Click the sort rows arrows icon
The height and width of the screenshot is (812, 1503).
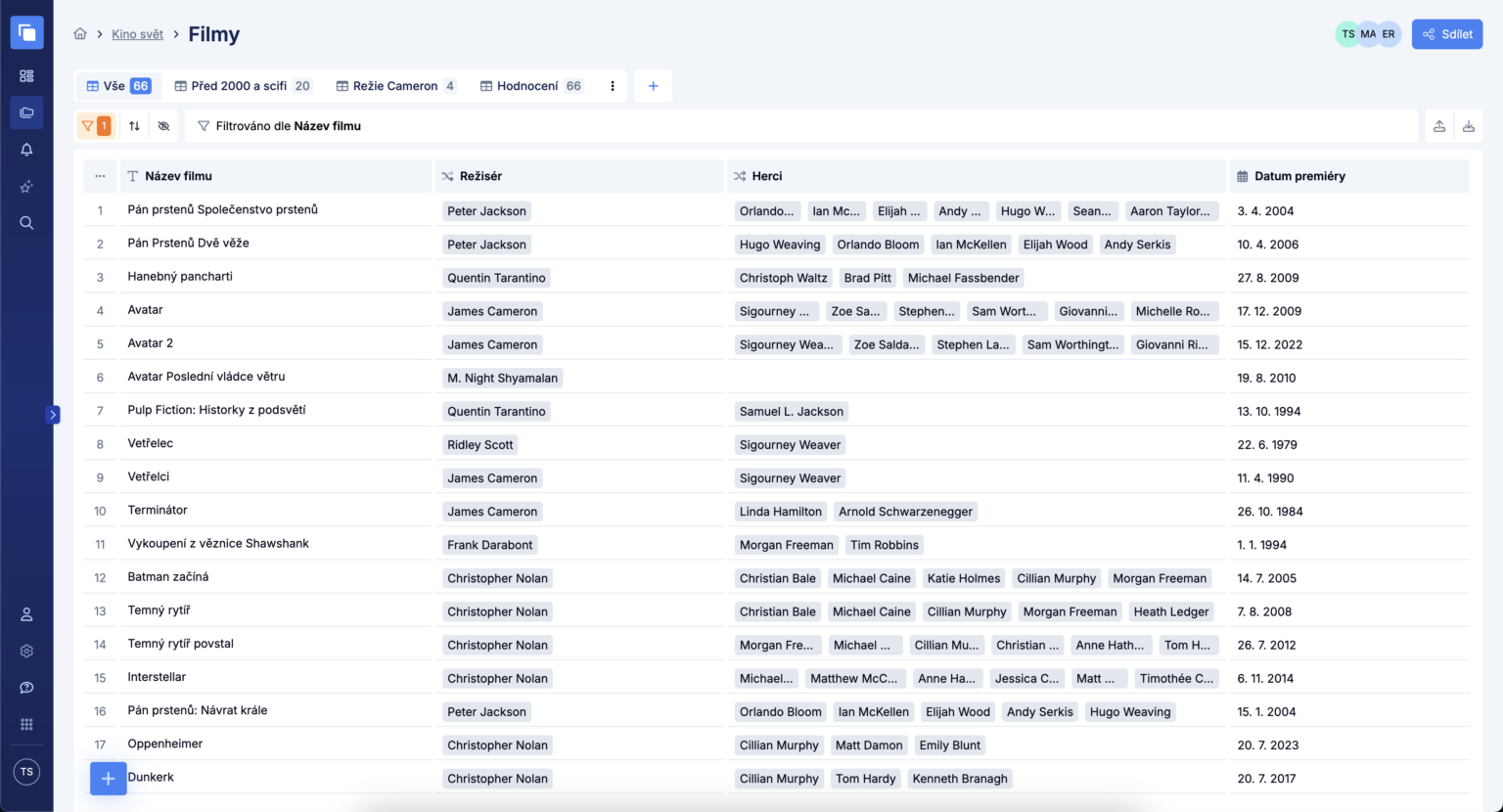click(134, 126)
